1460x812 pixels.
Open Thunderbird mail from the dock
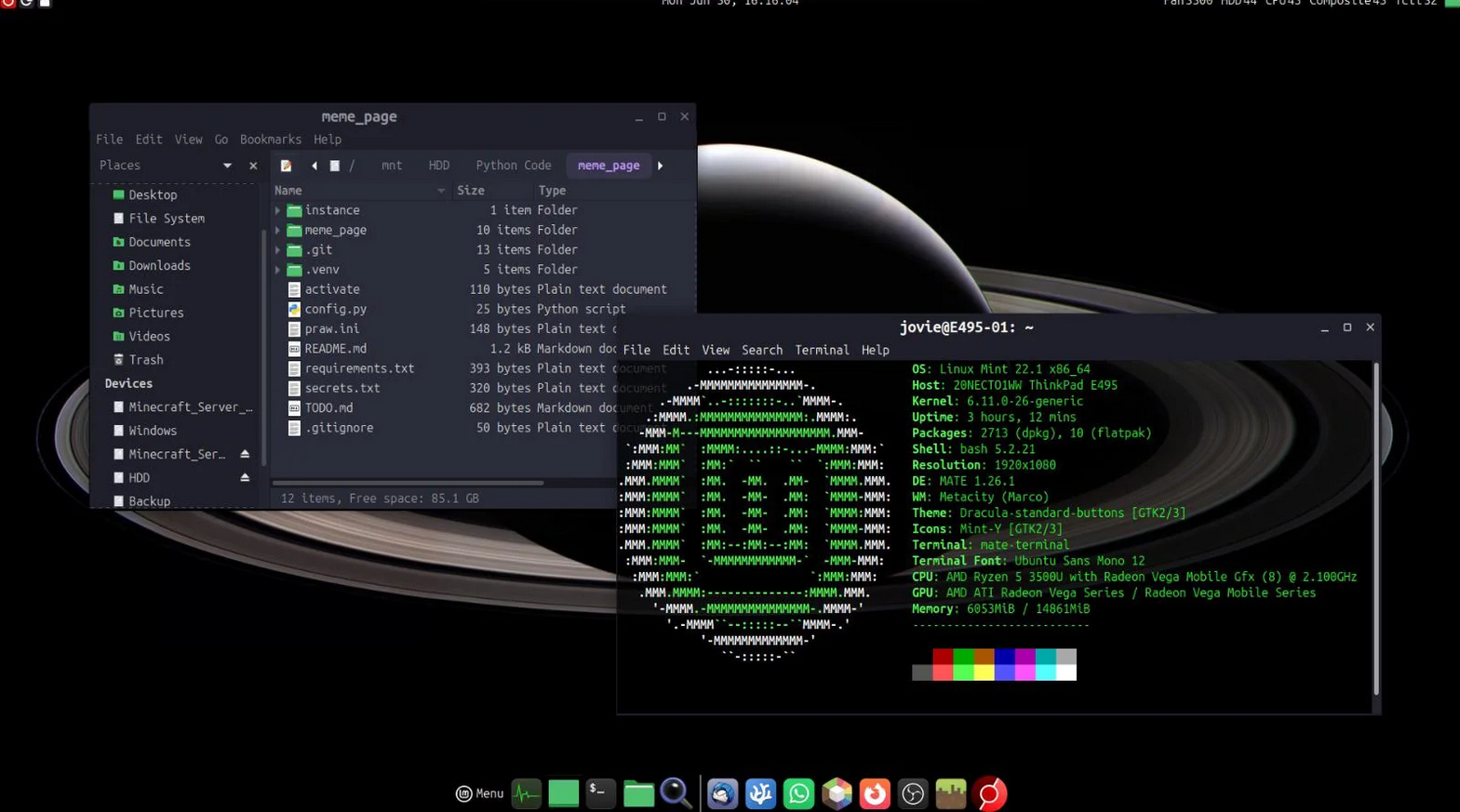pos(722,793)
